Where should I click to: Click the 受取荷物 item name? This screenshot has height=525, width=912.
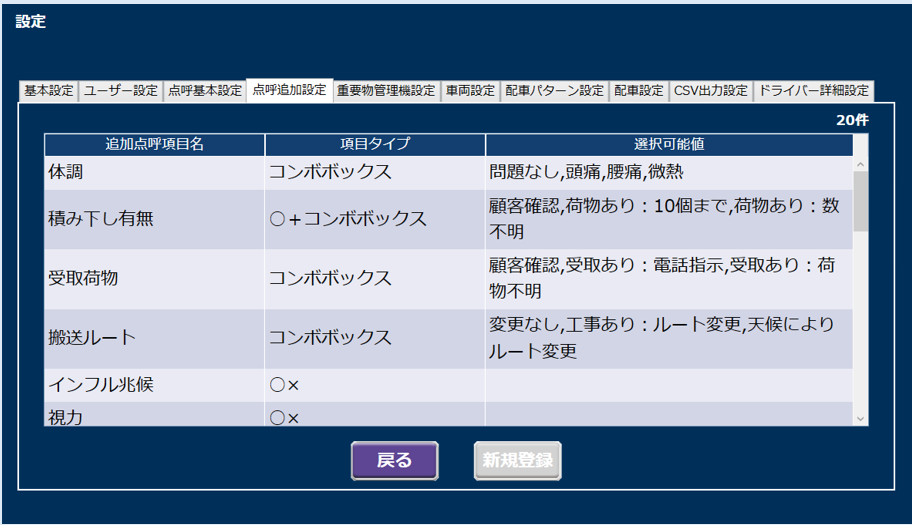83,279
